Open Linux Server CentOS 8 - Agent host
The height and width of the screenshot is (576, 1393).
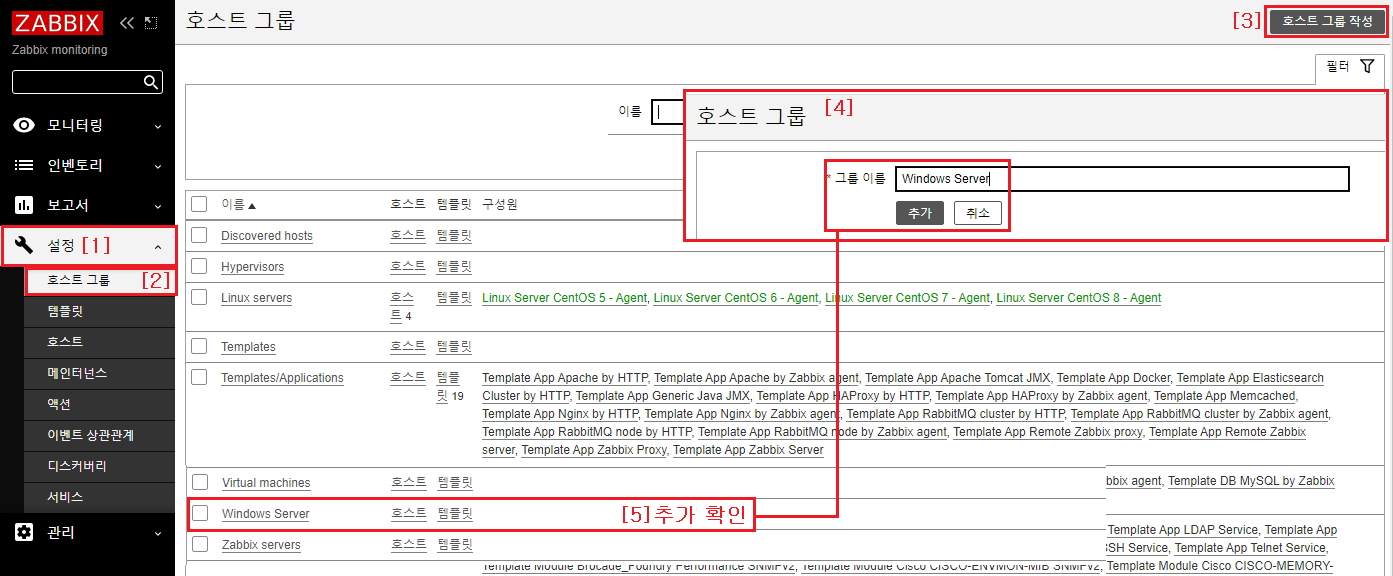coord(1079,298)
